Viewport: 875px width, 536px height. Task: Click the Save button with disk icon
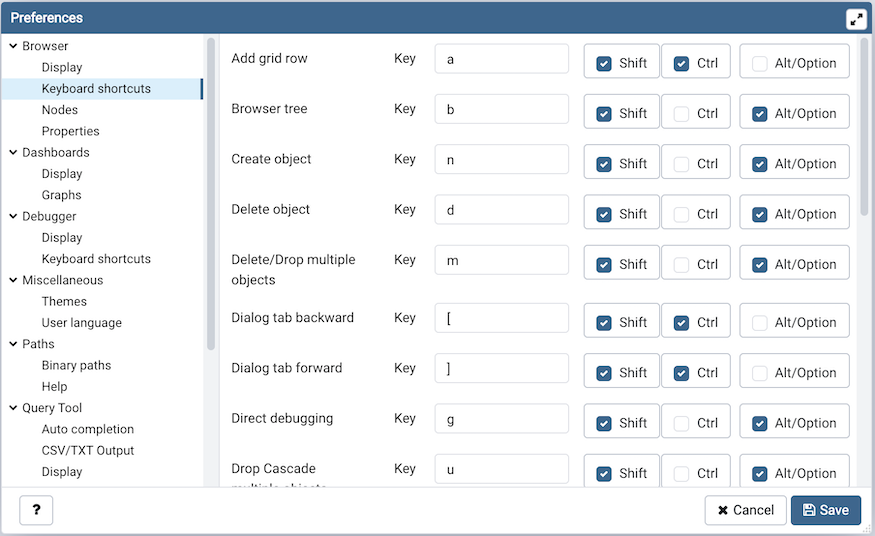[x=826, y=510]
